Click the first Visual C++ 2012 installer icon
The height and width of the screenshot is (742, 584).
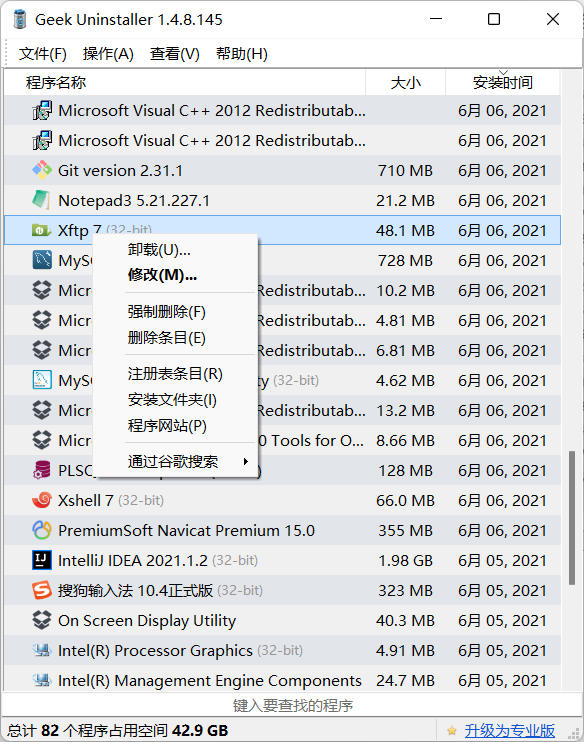(x=42, y=110)
